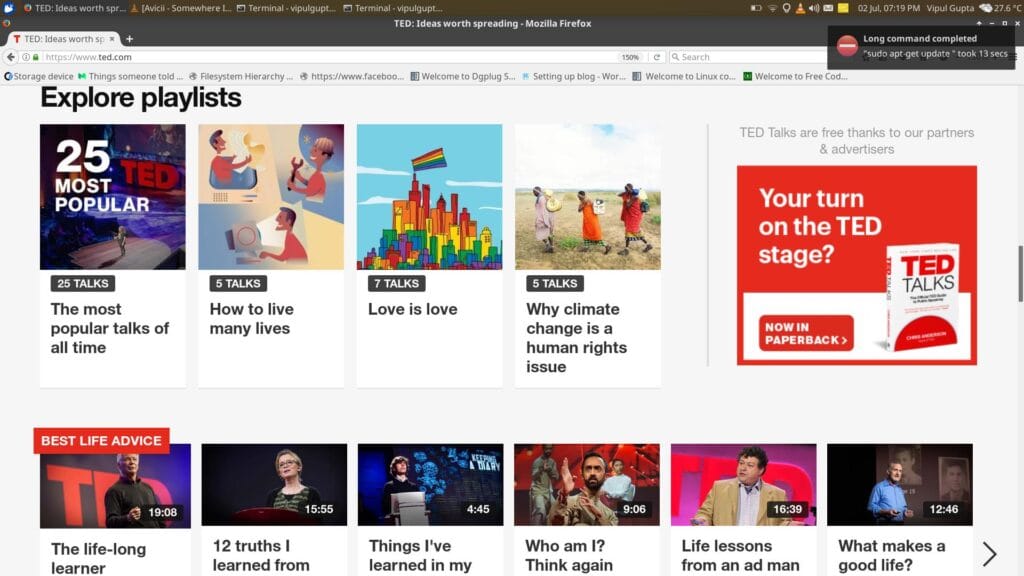Play the 9:06 Who am I thumbnail
Image resolution: width=1024 pixels, height=576 pixels.
tap(587, 485)
